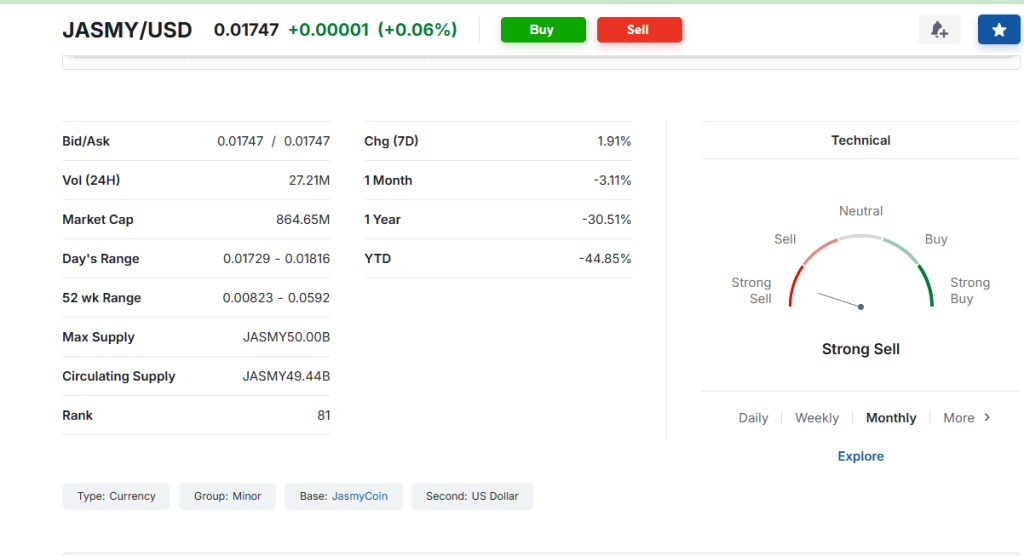This screenshot has width=1024, height=556.
Task: Click Circulating Supply value JASMY49.44B
Action: [x=286, y=376]
